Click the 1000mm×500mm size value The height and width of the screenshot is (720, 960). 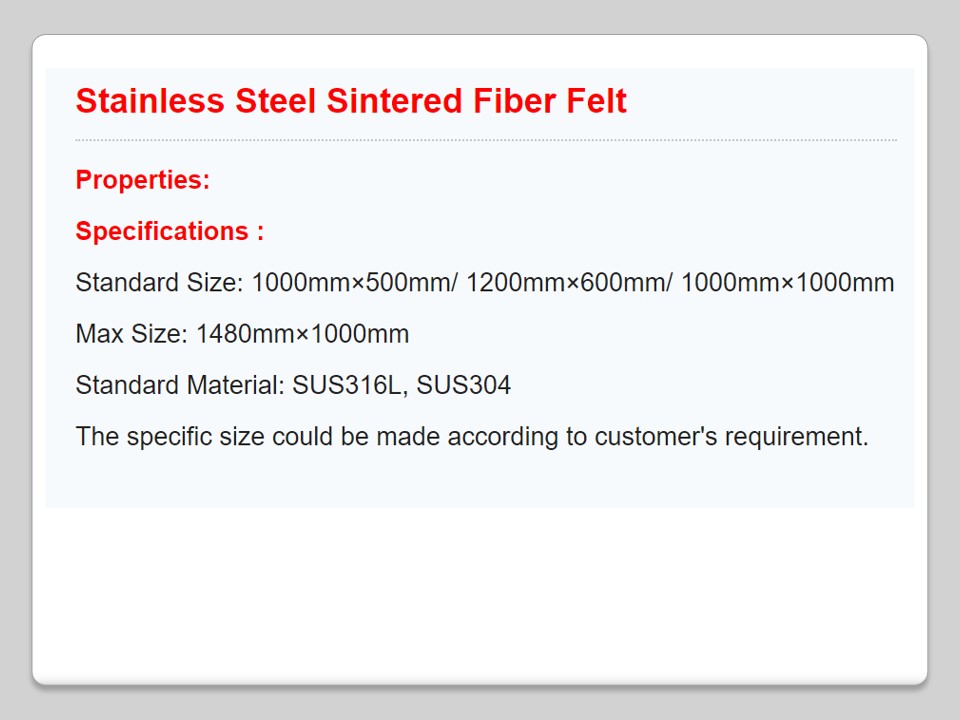pos(351,283)
